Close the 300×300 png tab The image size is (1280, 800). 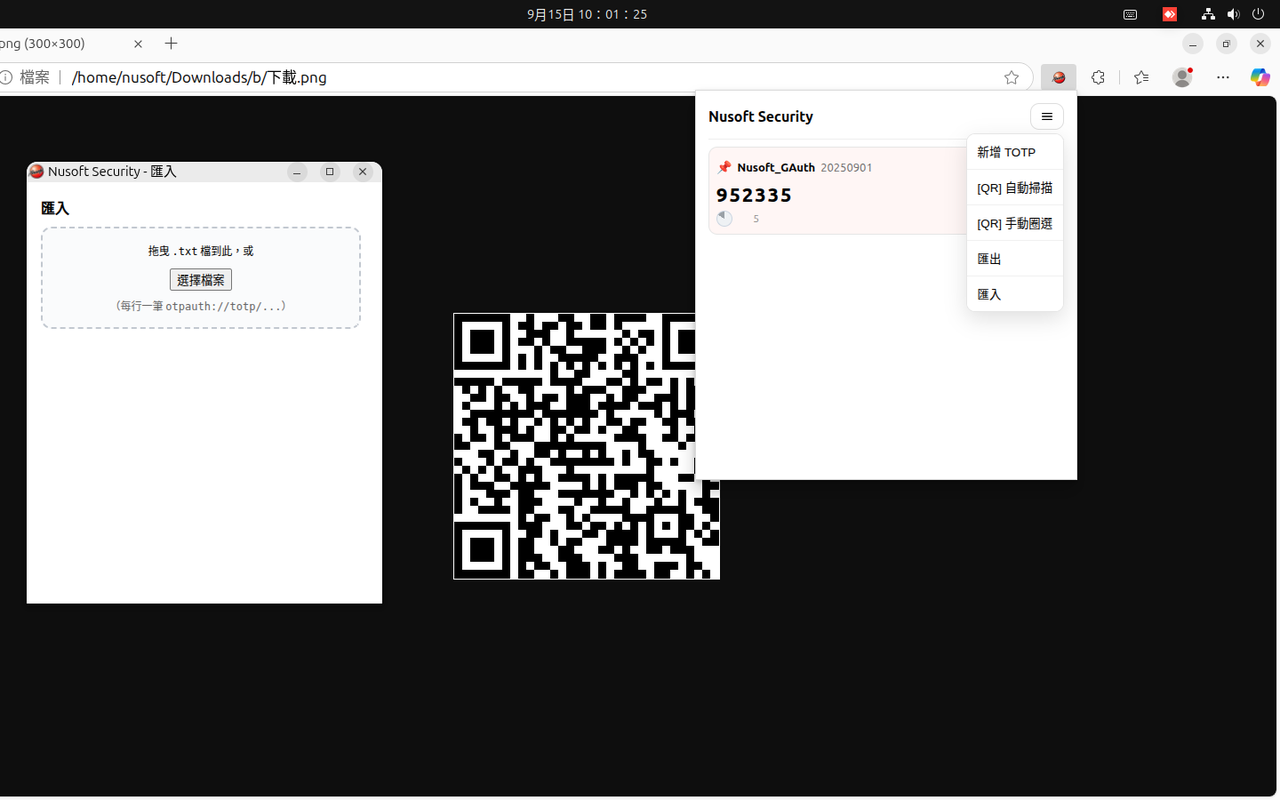138,44
